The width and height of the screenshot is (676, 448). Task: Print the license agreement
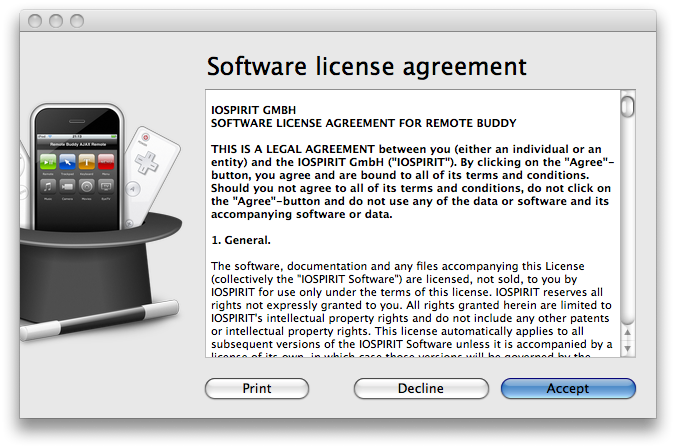(x=257, y=388)
